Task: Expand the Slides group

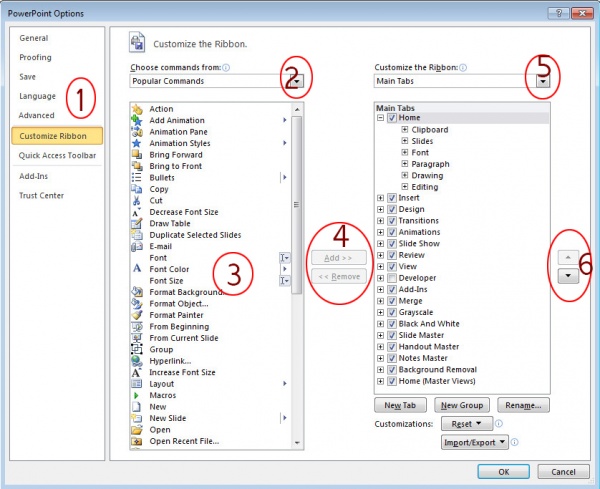Action: 405,141
